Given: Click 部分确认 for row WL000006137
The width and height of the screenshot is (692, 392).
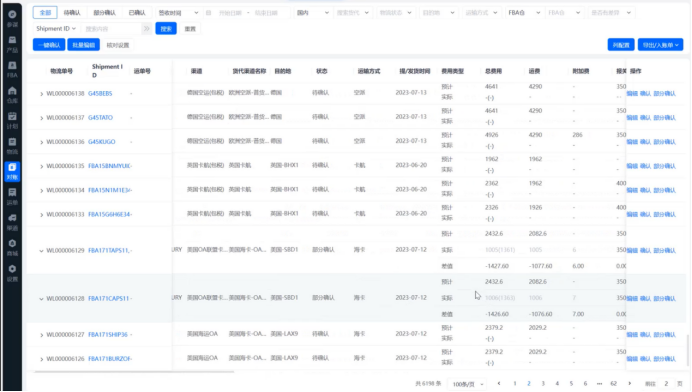Looking at the screenshot, I should click(664, 117).
